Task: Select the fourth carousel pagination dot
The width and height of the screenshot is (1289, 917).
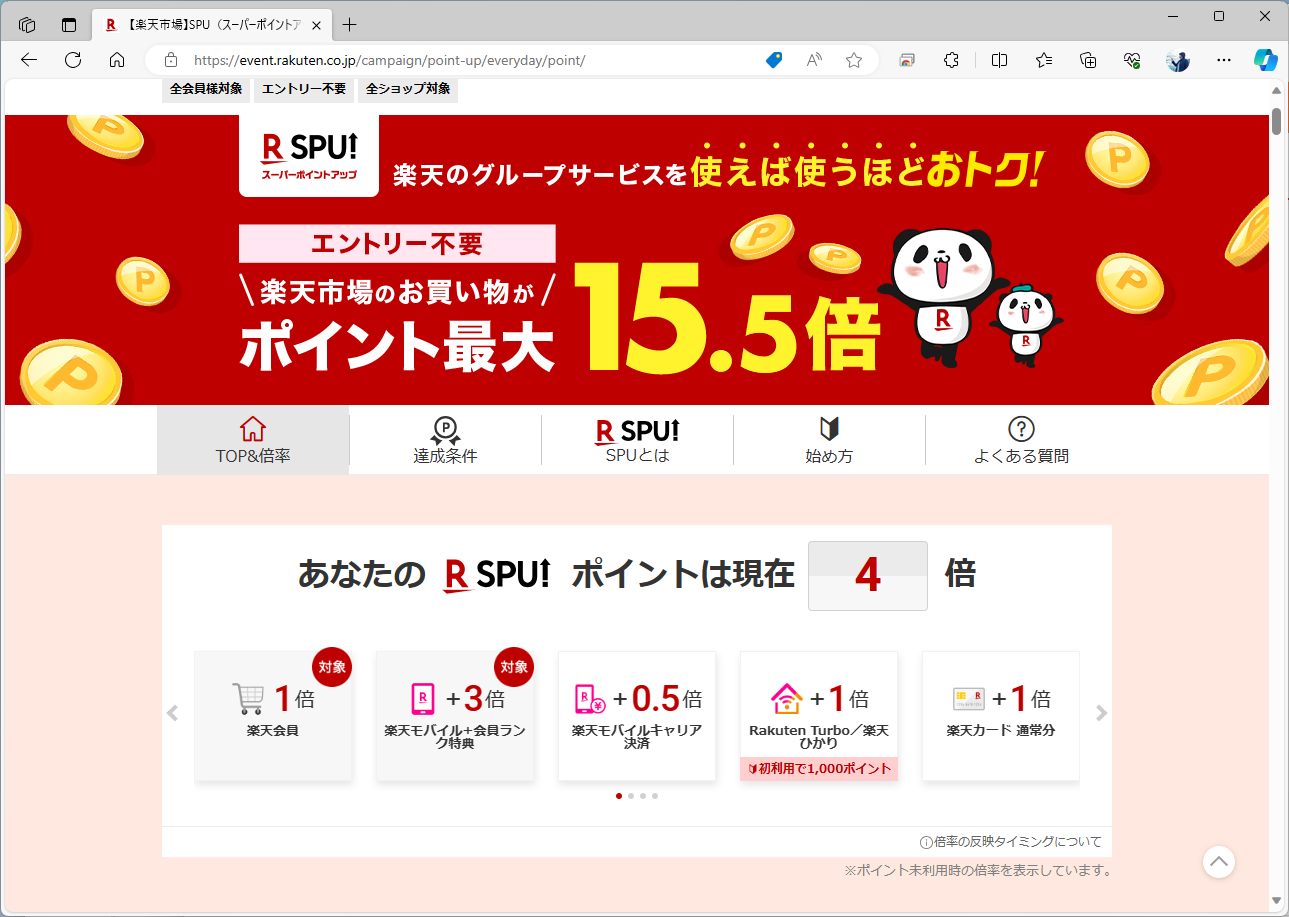Action: [655, 796]
